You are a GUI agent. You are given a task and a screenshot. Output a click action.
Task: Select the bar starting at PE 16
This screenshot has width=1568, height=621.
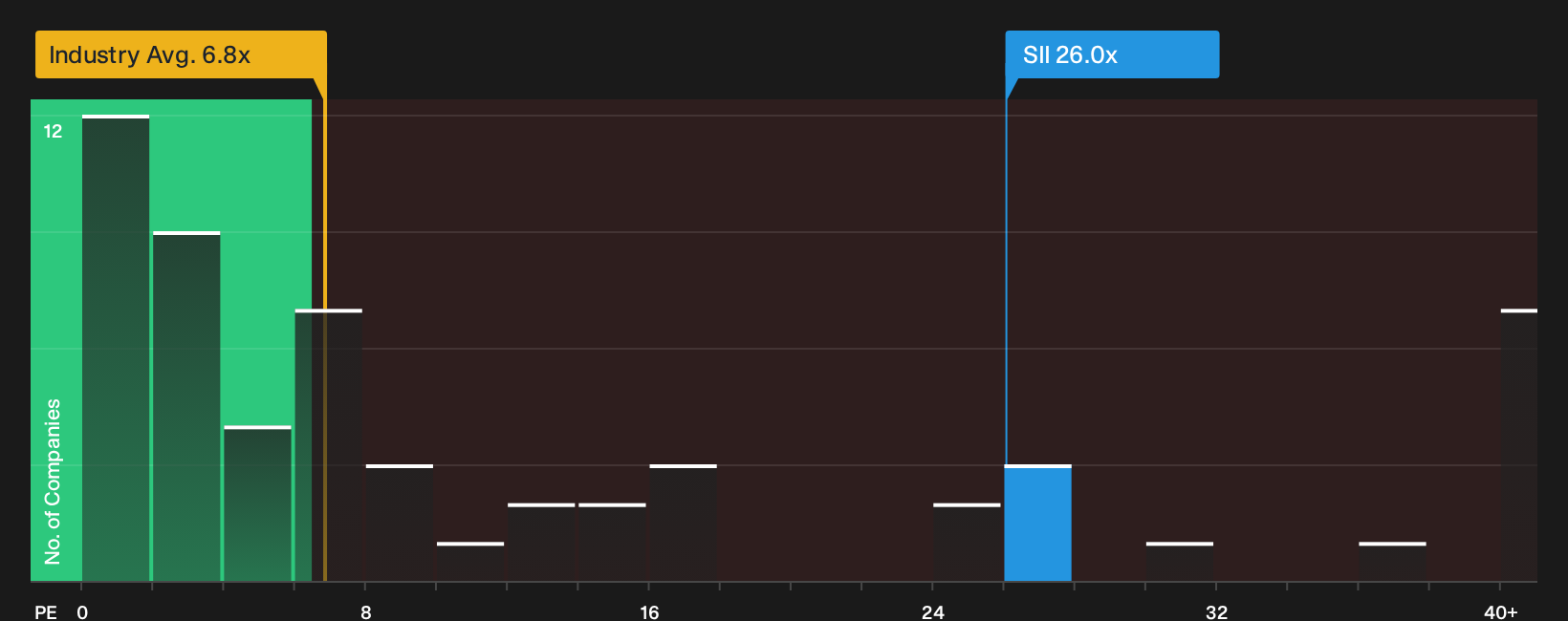(683, 523)
